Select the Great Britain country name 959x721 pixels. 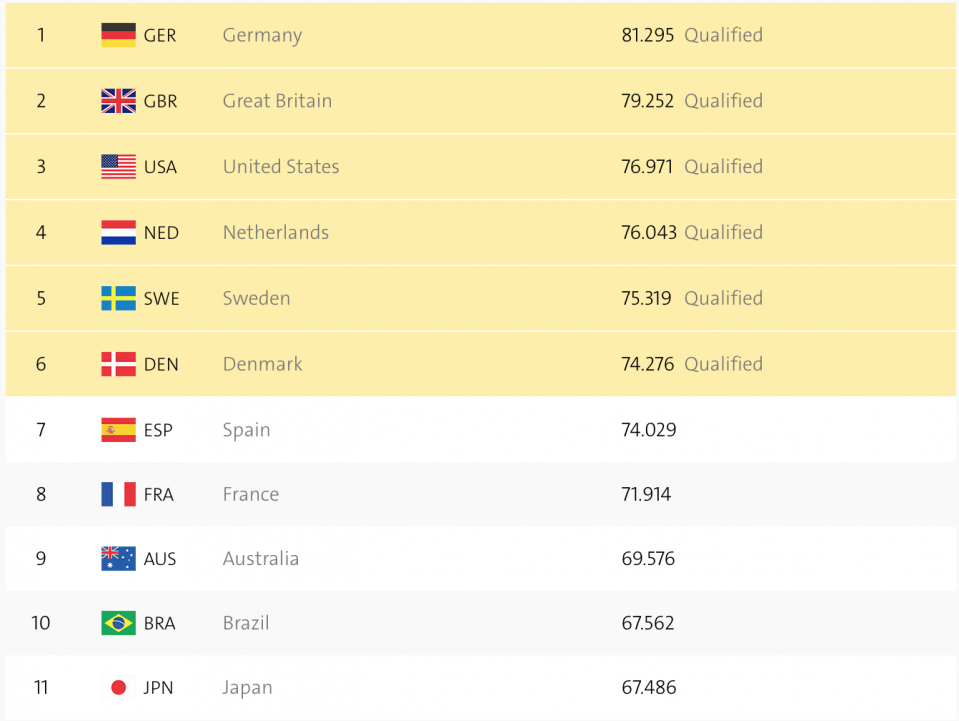(x=277, y=101)
